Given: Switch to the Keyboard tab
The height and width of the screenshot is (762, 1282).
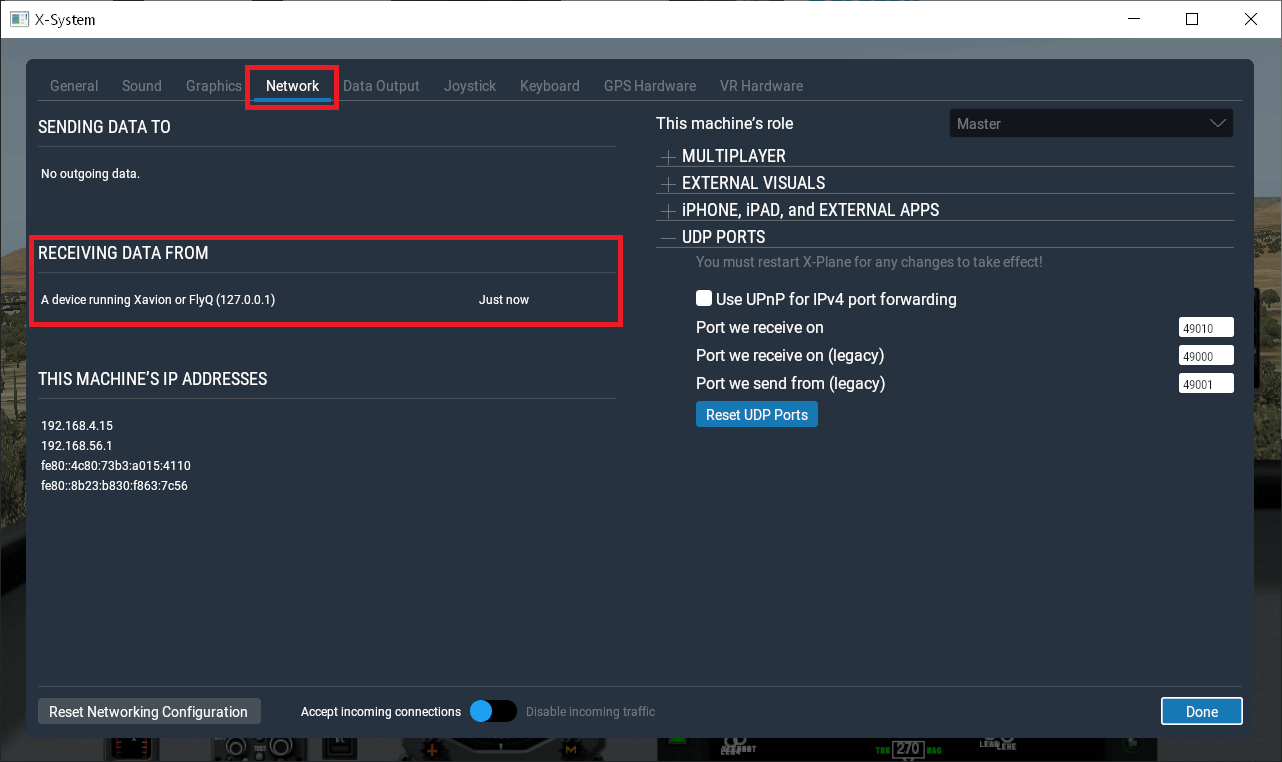Looking at the screenshot, I should pos(550,86).
